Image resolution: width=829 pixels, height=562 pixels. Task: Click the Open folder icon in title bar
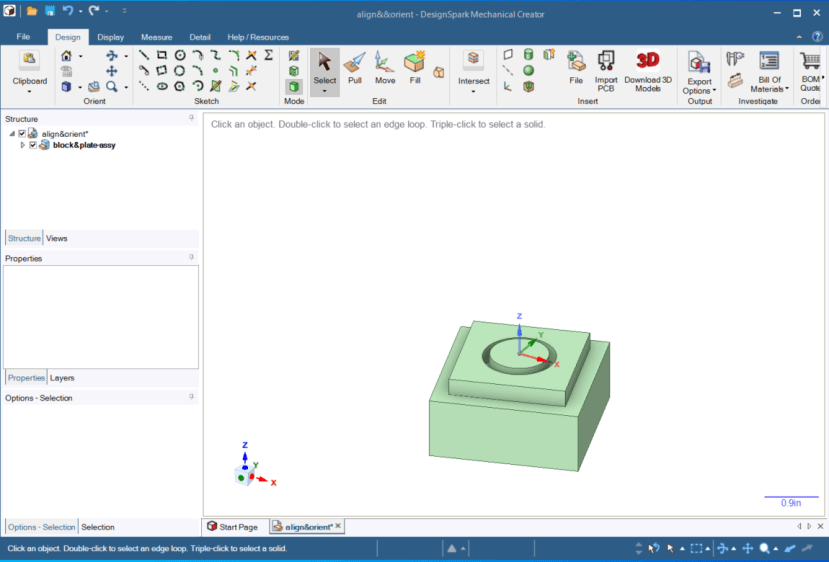point(32,11)
